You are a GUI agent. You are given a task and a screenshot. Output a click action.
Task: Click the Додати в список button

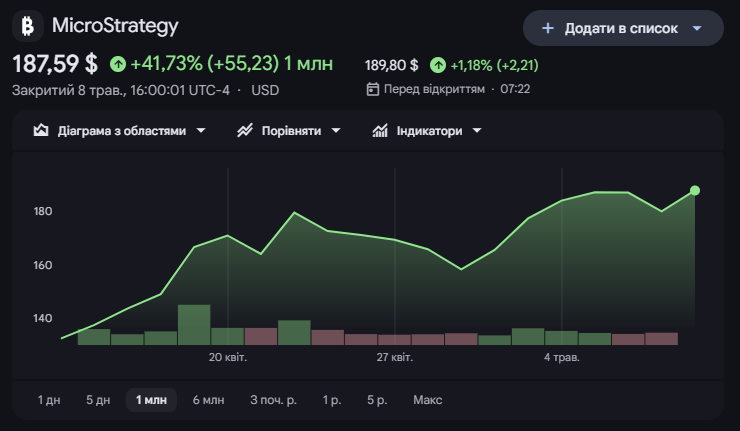point(623,28)
